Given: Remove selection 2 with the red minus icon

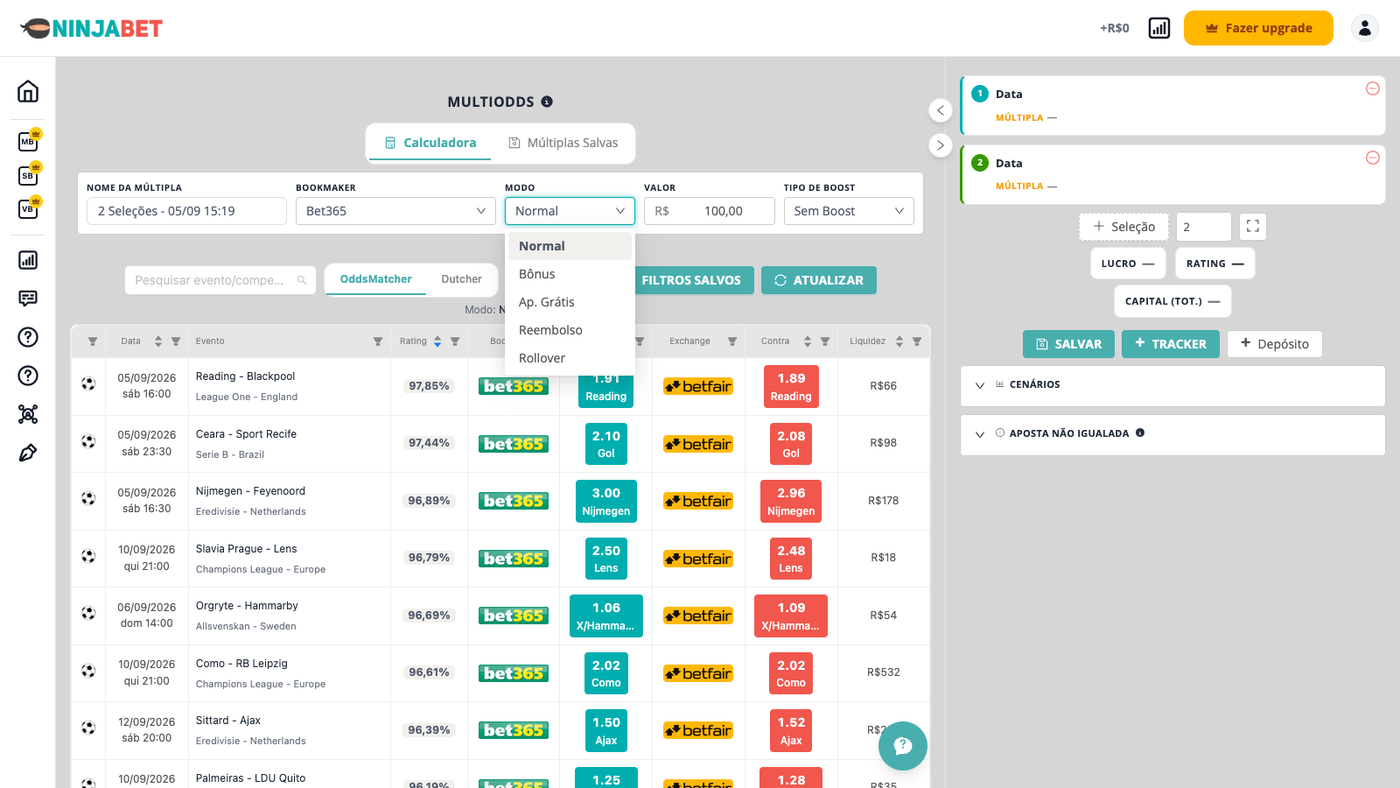Looking at the screenshot, I should click(1372, 158).
